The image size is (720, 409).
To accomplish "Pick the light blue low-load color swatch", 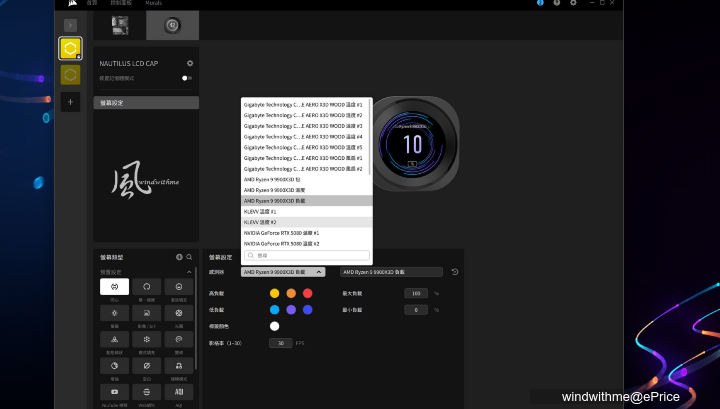I will tap(275, 310).
